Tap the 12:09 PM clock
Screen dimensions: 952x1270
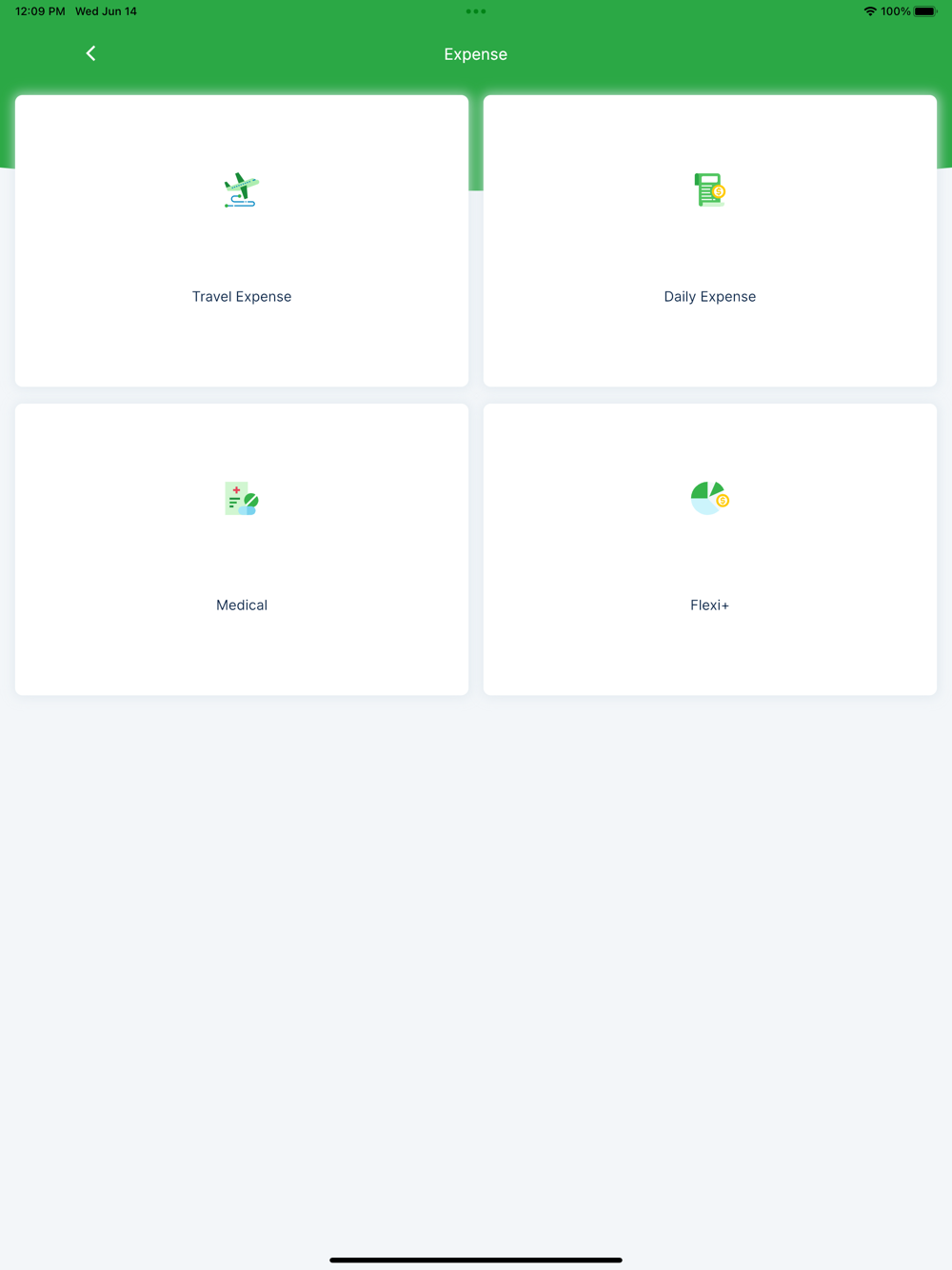click(40, 11)
